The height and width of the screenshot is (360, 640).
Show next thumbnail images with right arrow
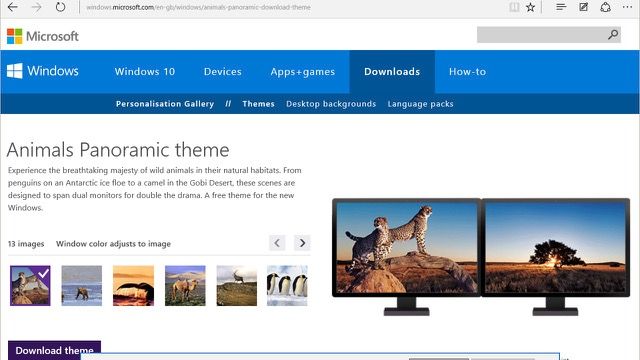[x=302, y=243]
